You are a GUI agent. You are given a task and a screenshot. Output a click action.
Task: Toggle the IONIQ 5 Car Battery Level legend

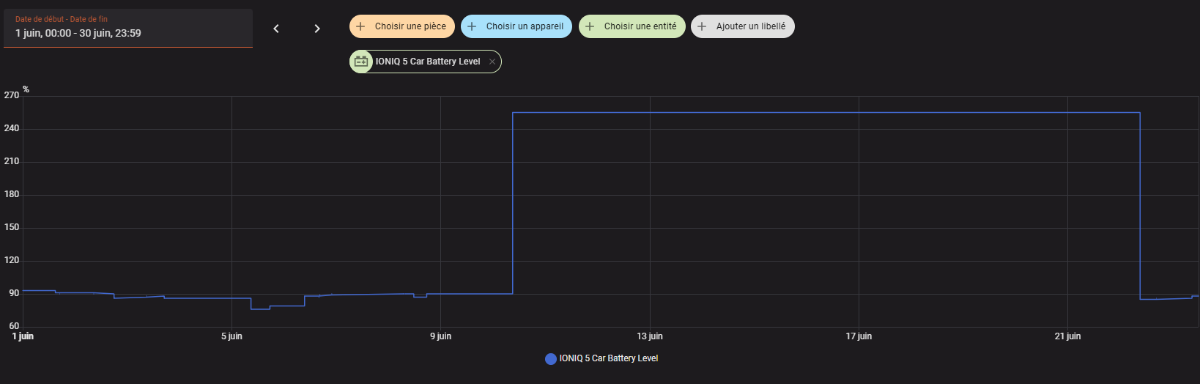[x=601, y=358]
